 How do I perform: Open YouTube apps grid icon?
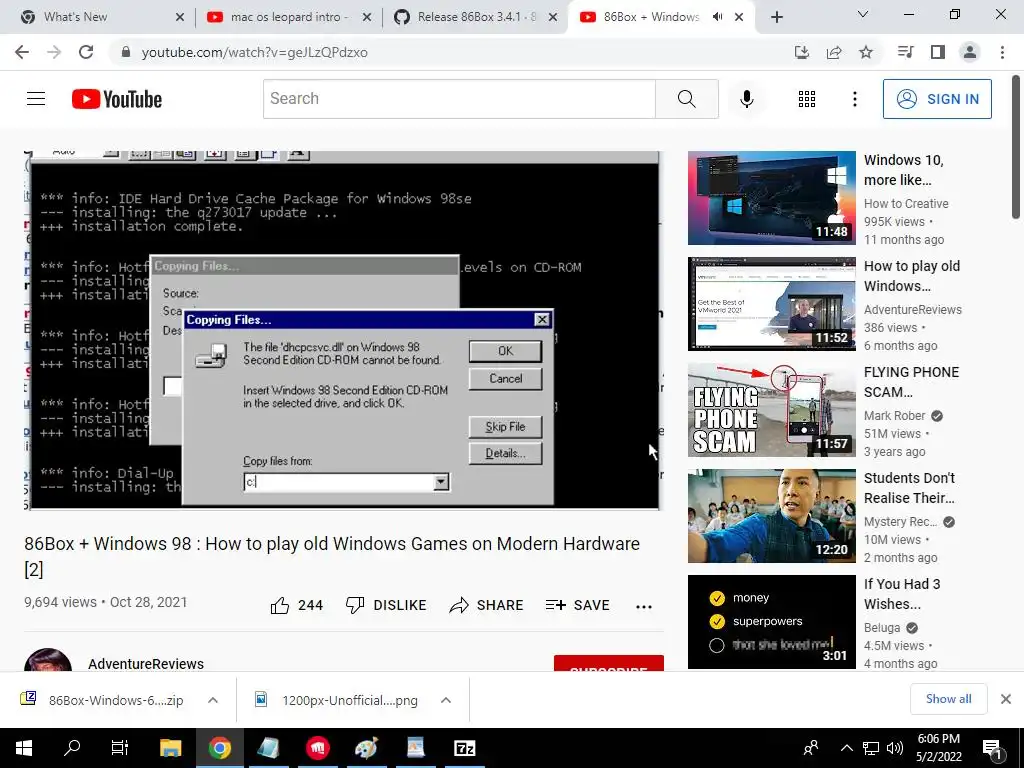807,99
